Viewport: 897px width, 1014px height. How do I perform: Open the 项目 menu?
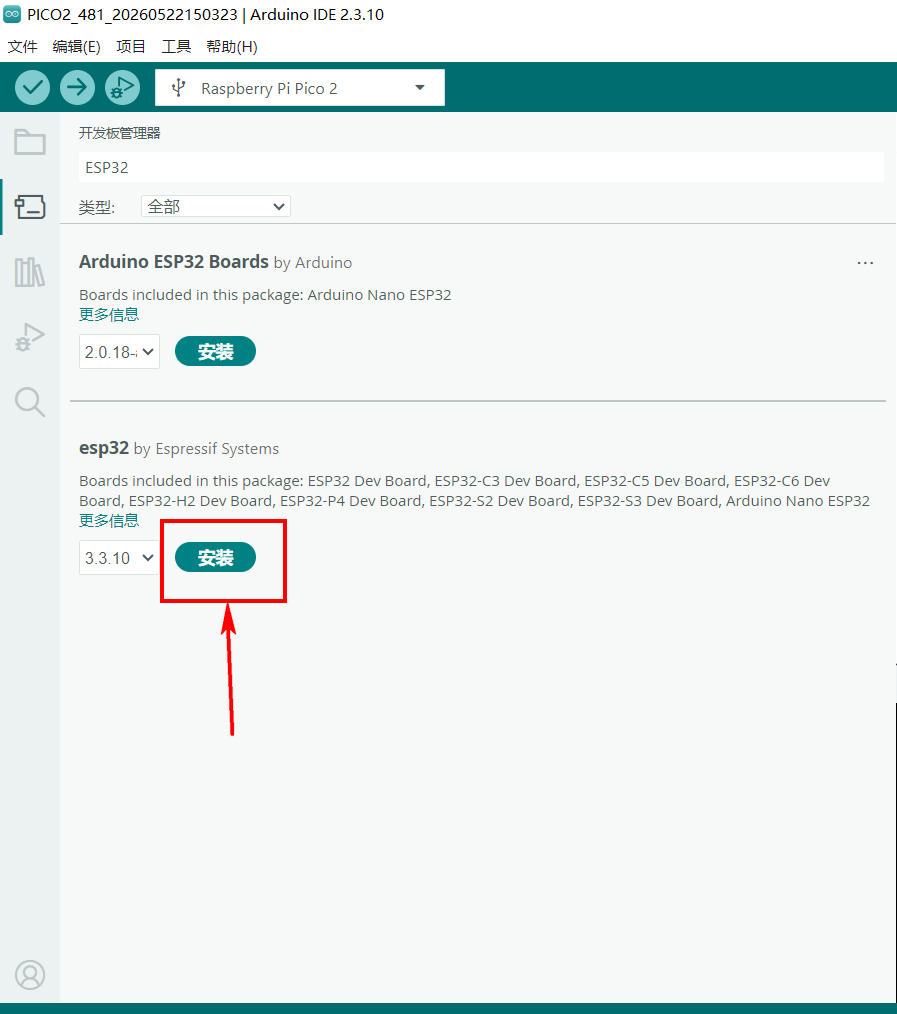131,47
